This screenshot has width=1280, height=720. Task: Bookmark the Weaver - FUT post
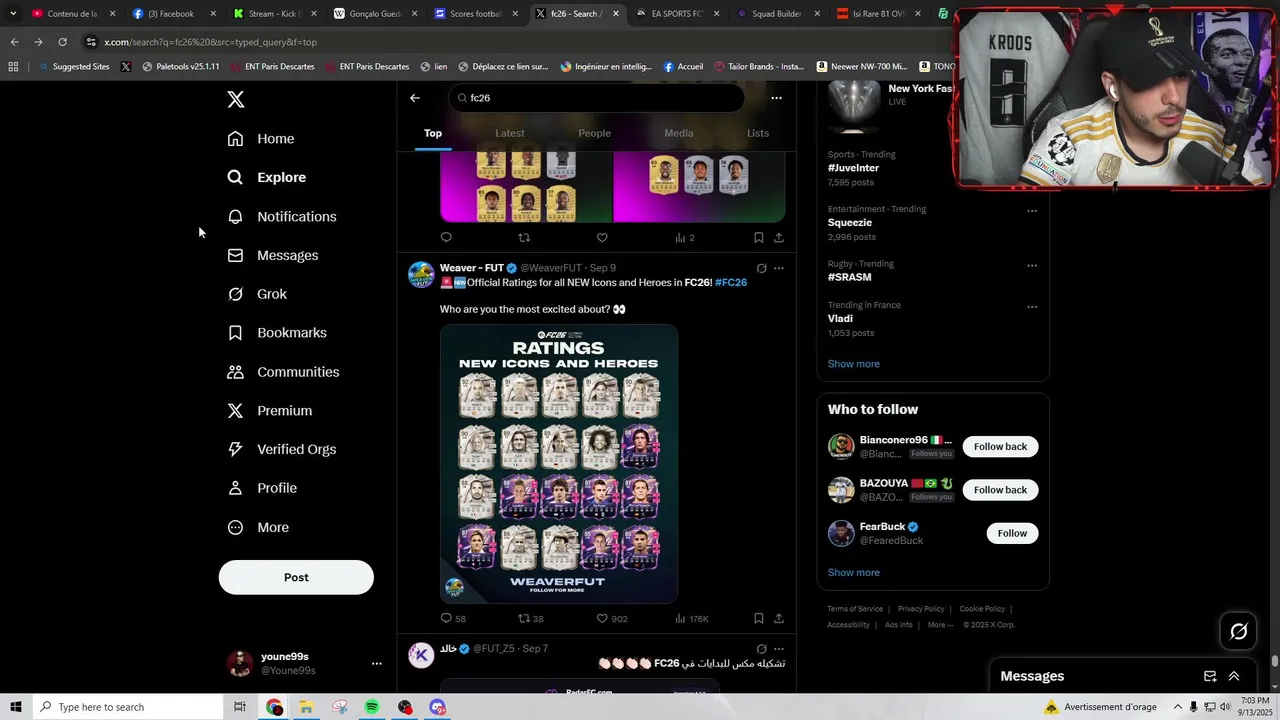coord(758,619)
